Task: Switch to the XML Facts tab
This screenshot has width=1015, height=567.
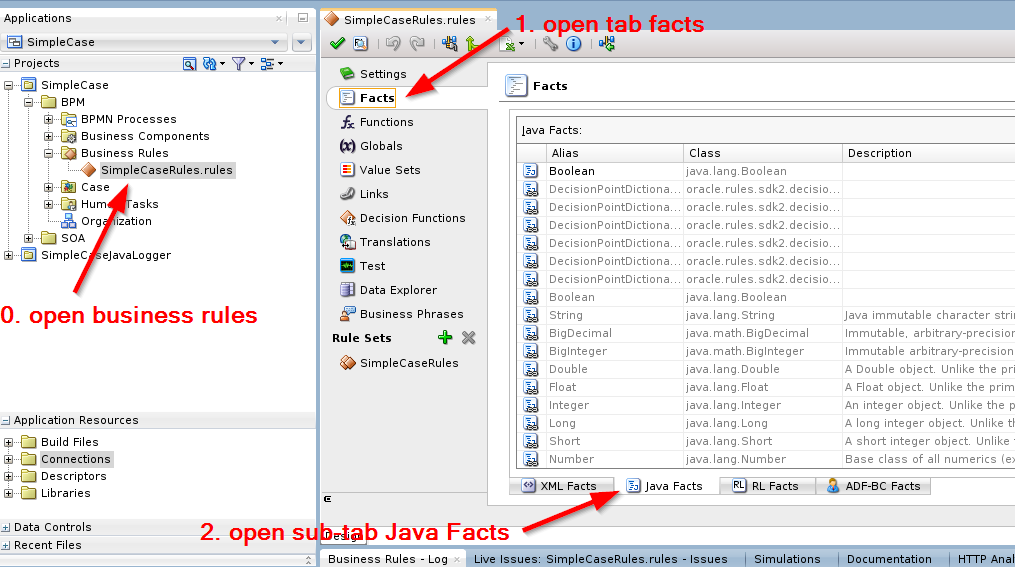Action: tap(559, 486)
